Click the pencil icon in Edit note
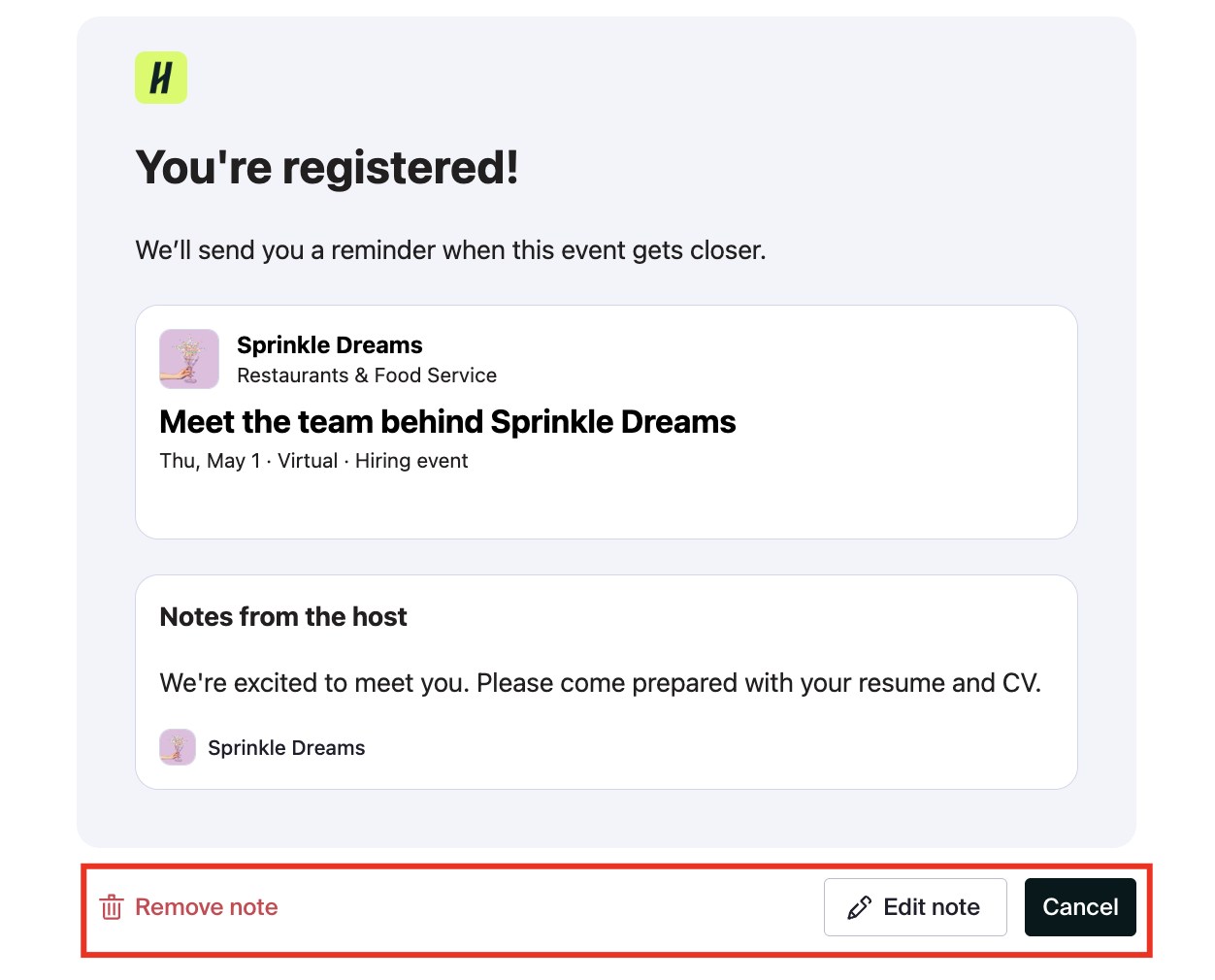1215x980 pixels. [859, 907]
